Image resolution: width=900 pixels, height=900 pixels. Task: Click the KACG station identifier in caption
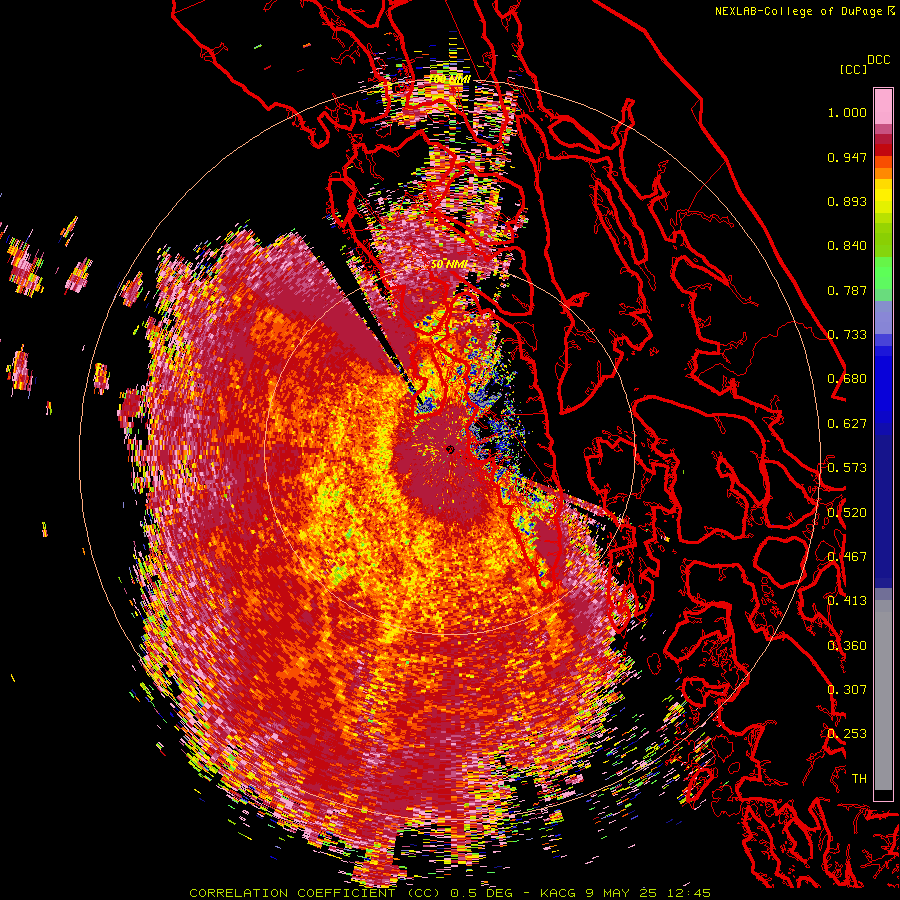(557, 893)
